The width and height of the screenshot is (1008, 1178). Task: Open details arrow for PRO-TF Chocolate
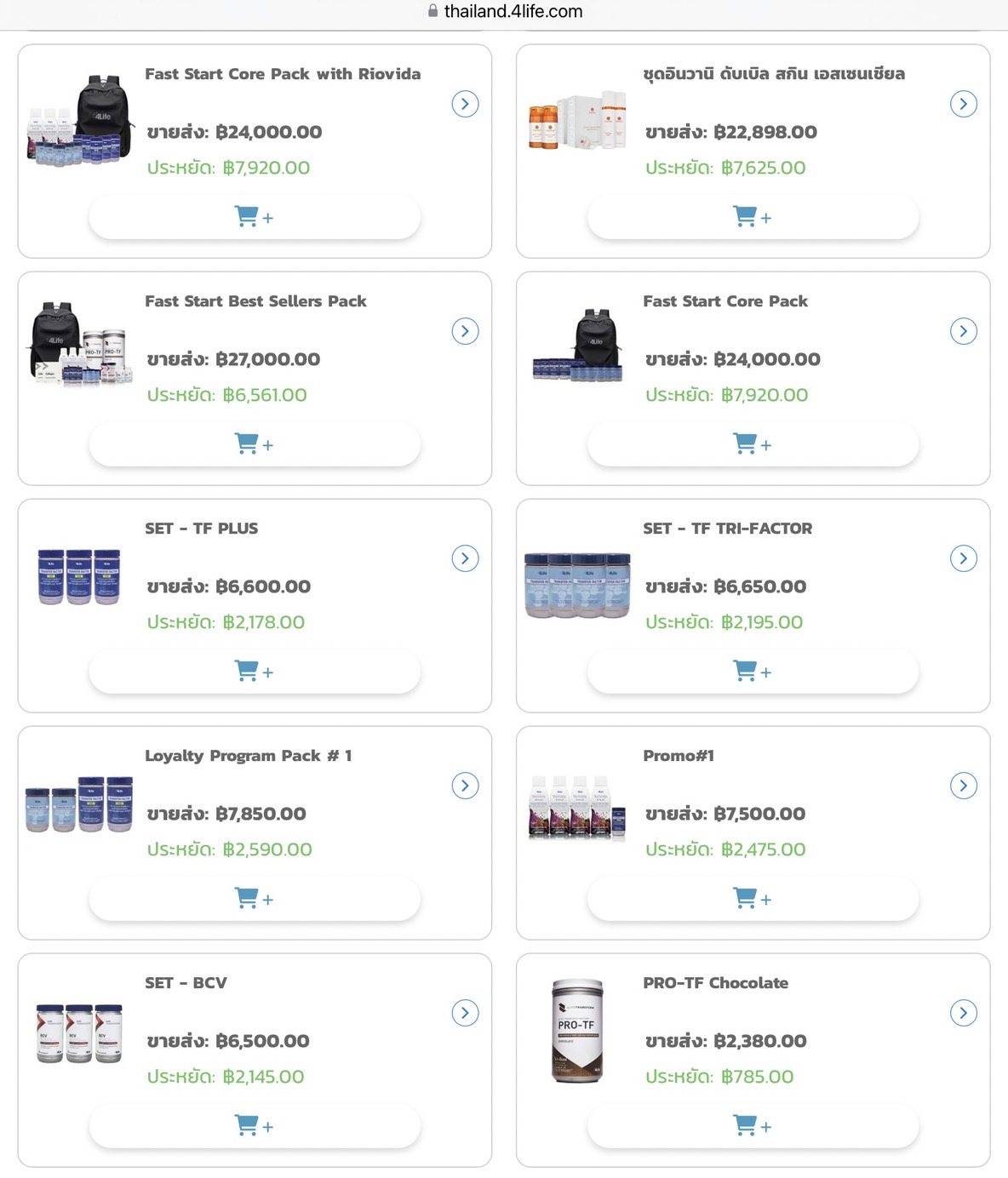tap(963, 1013)
